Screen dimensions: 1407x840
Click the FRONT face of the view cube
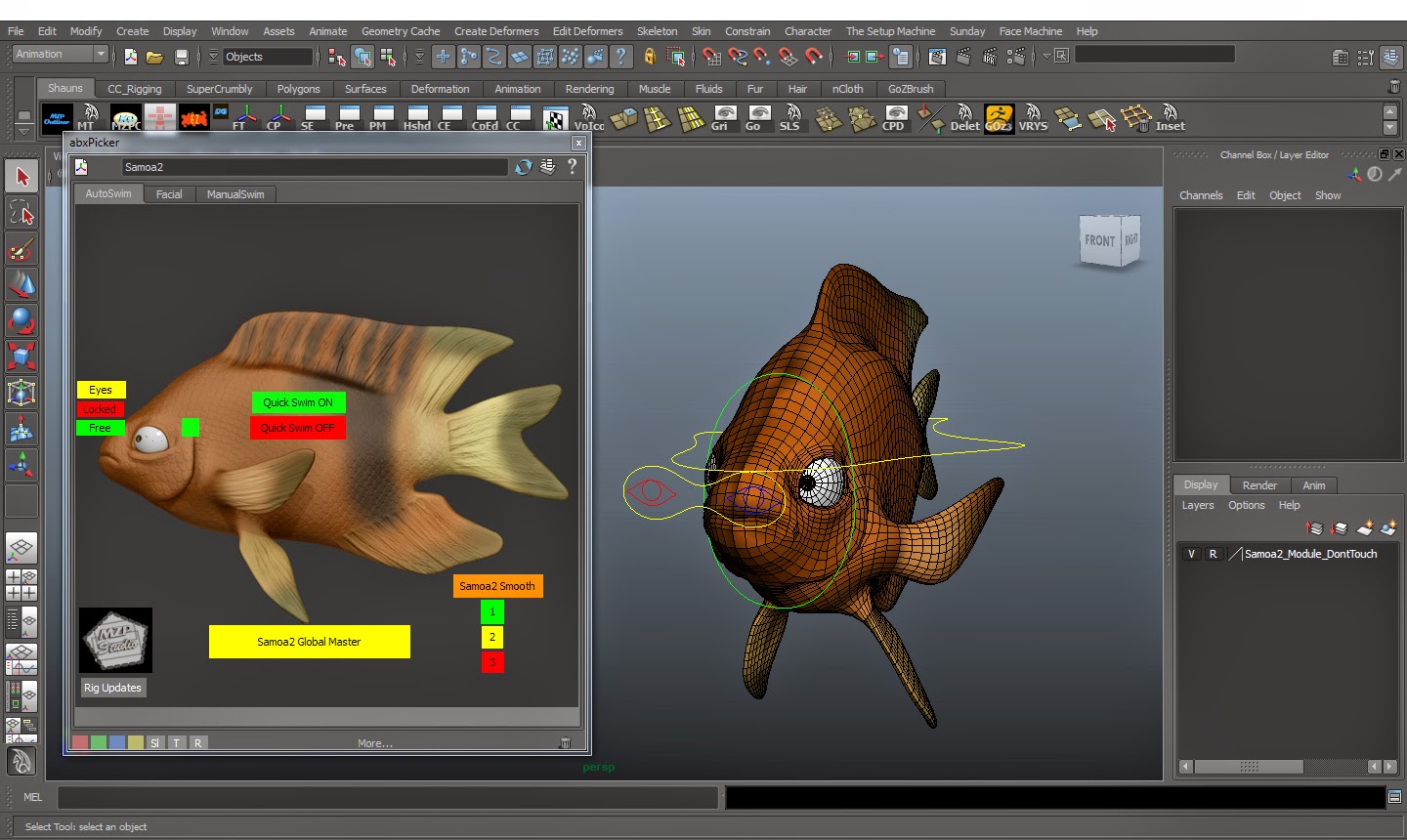pos(1099,240)
